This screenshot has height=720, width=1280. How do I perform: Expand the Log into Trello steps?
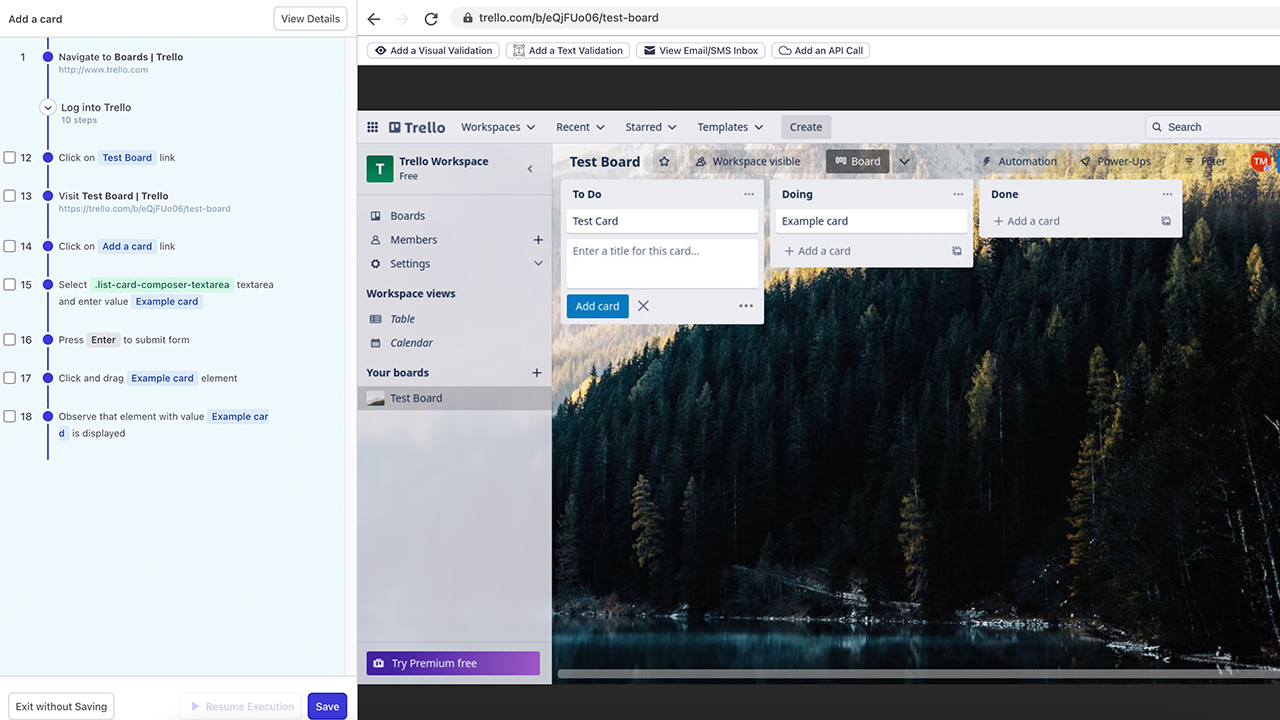coord(47,108)
